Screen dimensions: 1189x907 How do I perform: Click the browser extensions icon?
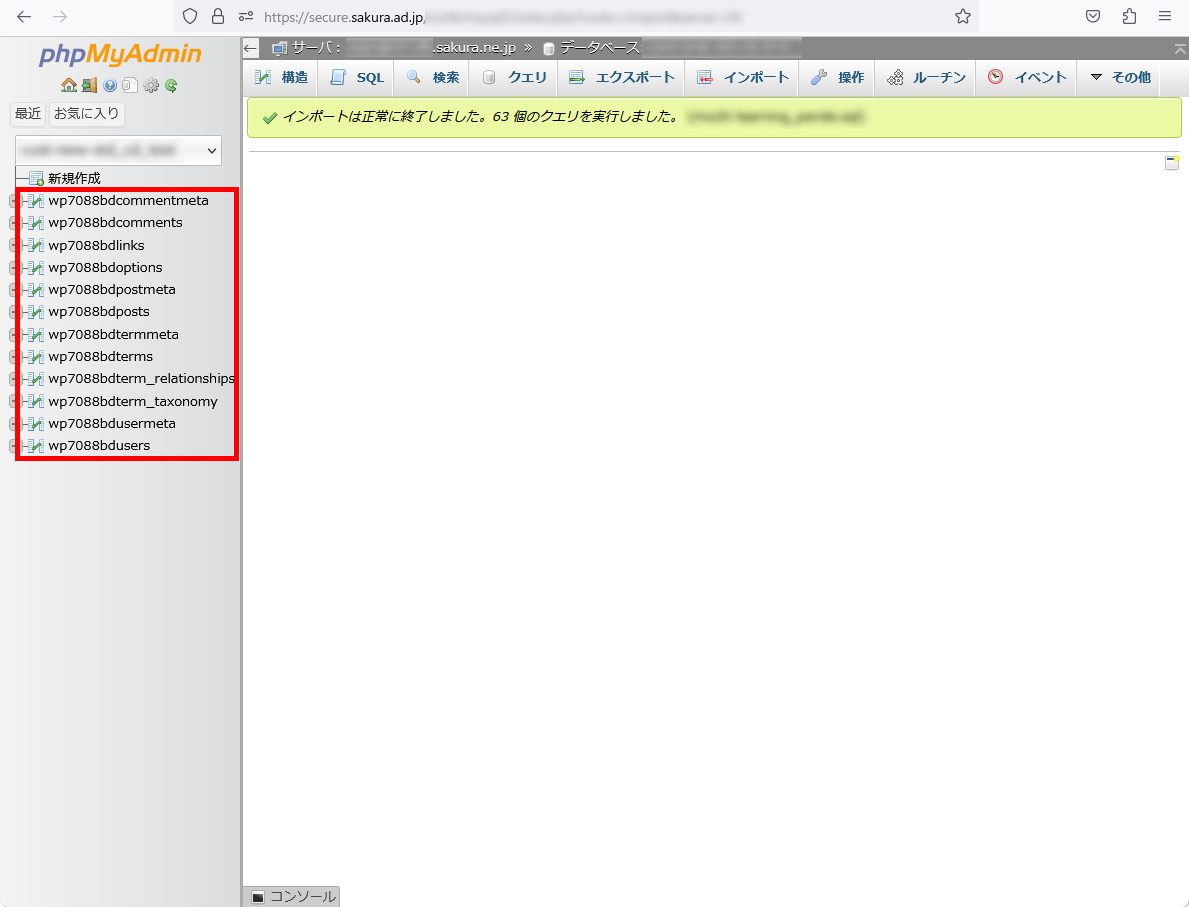click(1130, 16)
